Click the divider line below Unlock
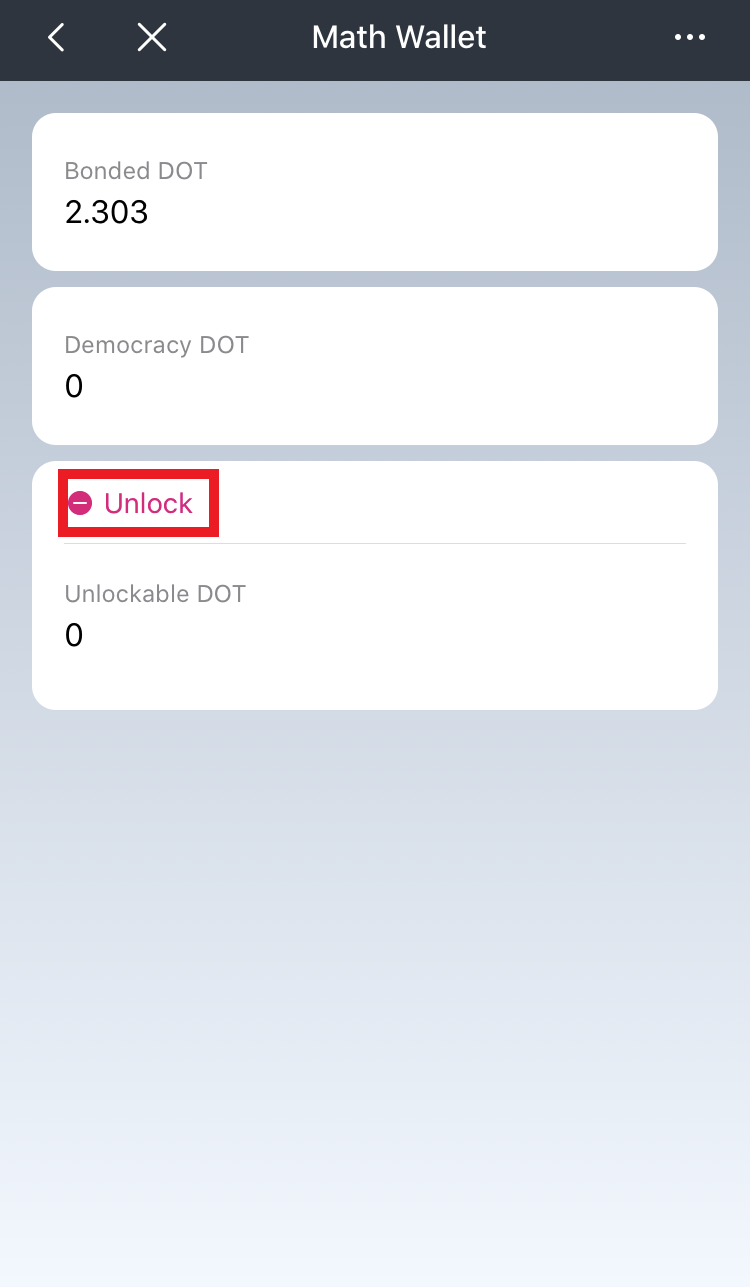Screen dimensions: 750x1287 click(x=450, y=543)
